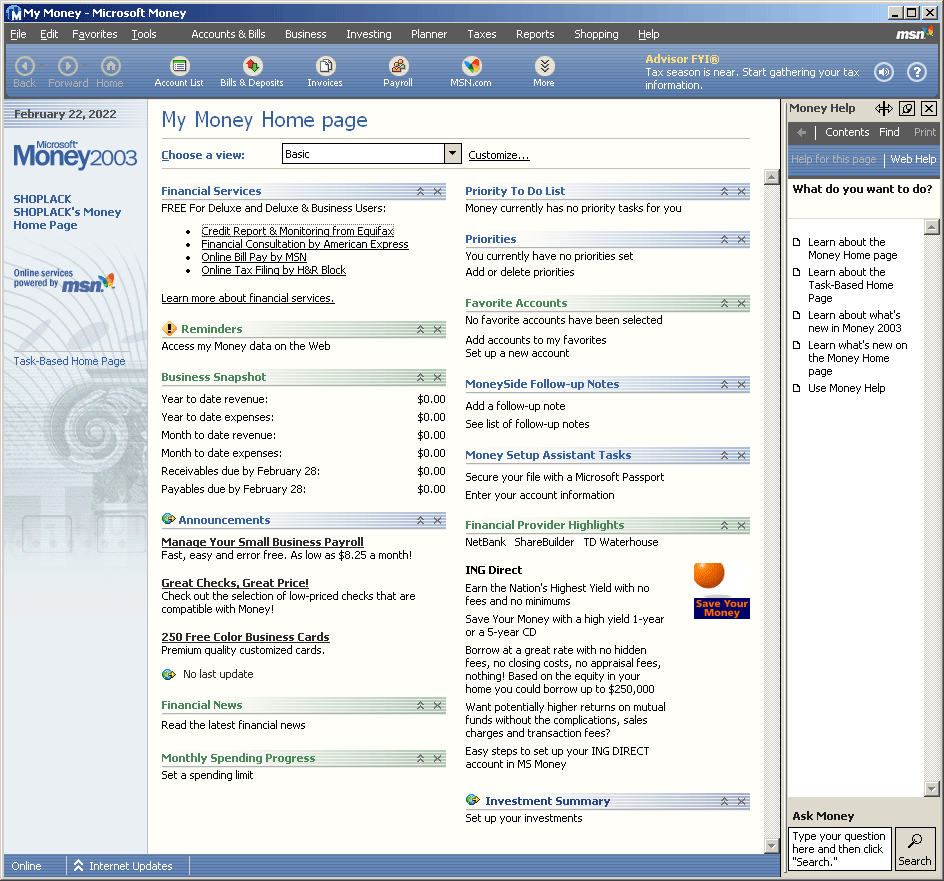Open the question mark Help icon
Image resolution: width=944 pixels, height=881 pixels.
917,72
